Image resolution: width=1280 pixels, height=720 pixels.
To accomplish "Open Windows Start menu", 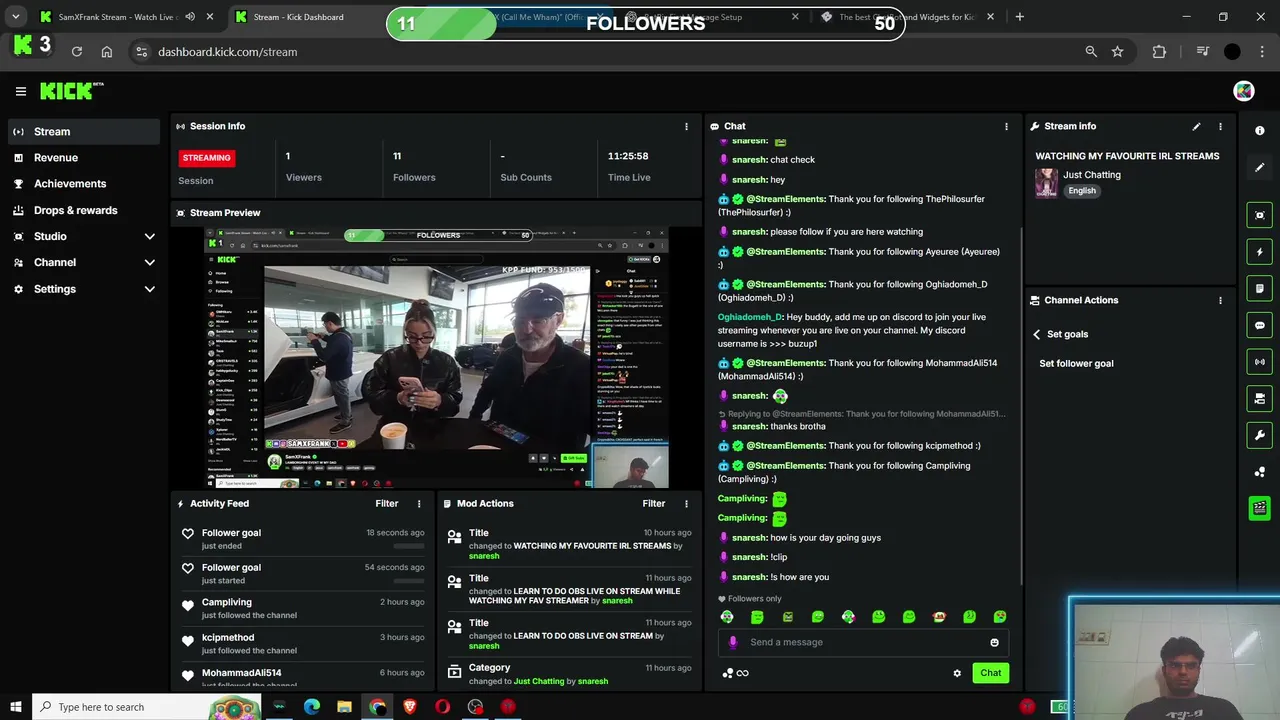I will pyautogui.click(x=16, y=707).
